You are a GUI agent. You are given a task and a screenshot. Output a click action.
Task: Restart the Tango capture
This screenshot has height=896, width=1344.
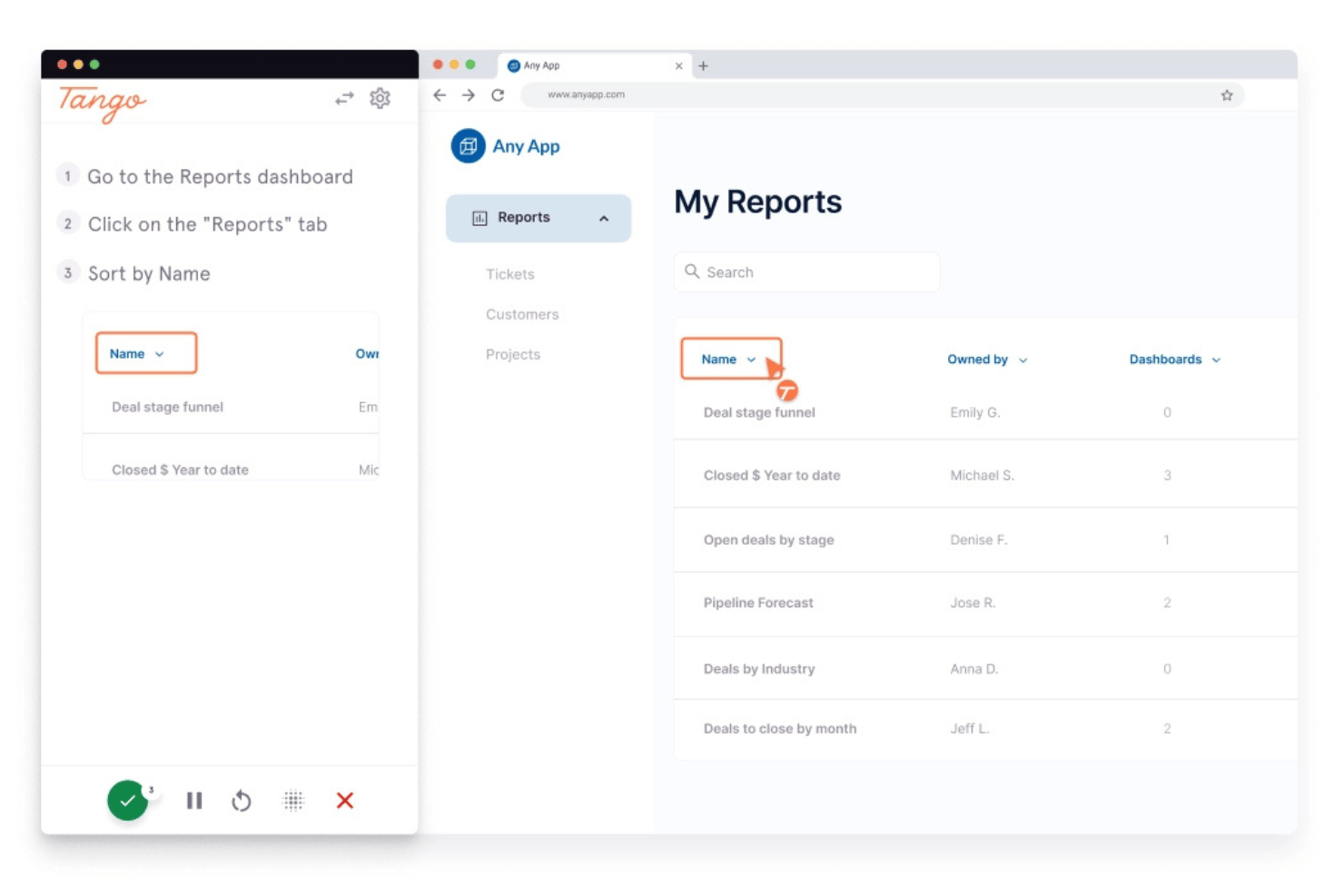point(242,800)
